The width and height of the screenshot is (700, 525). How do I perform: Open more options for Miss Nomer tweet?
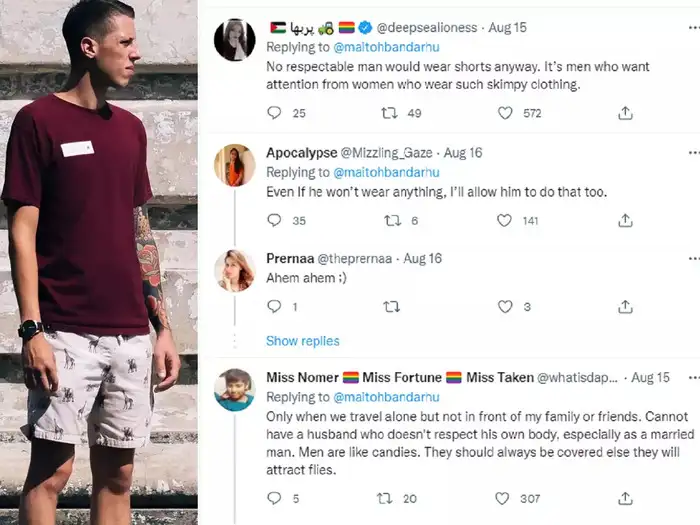point(691,378)
